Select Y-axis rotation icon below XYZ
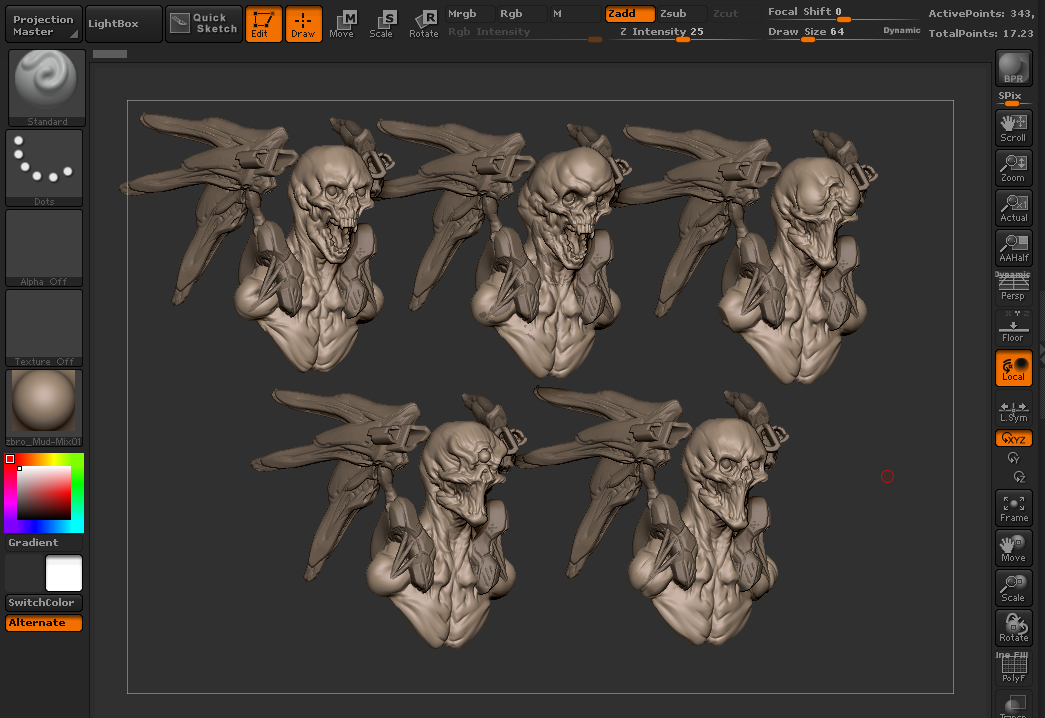1045x718 pixels. tap(1014, 458)
